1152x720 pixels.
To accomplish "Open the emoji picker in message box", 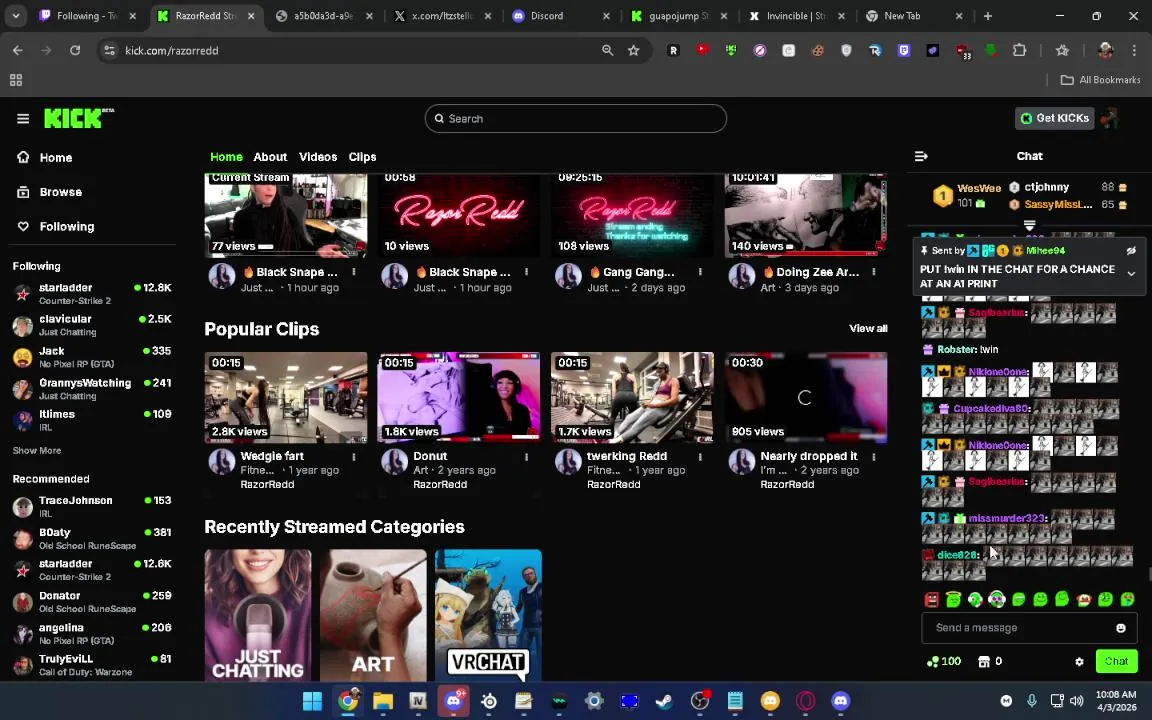I will coord(1120,627).
